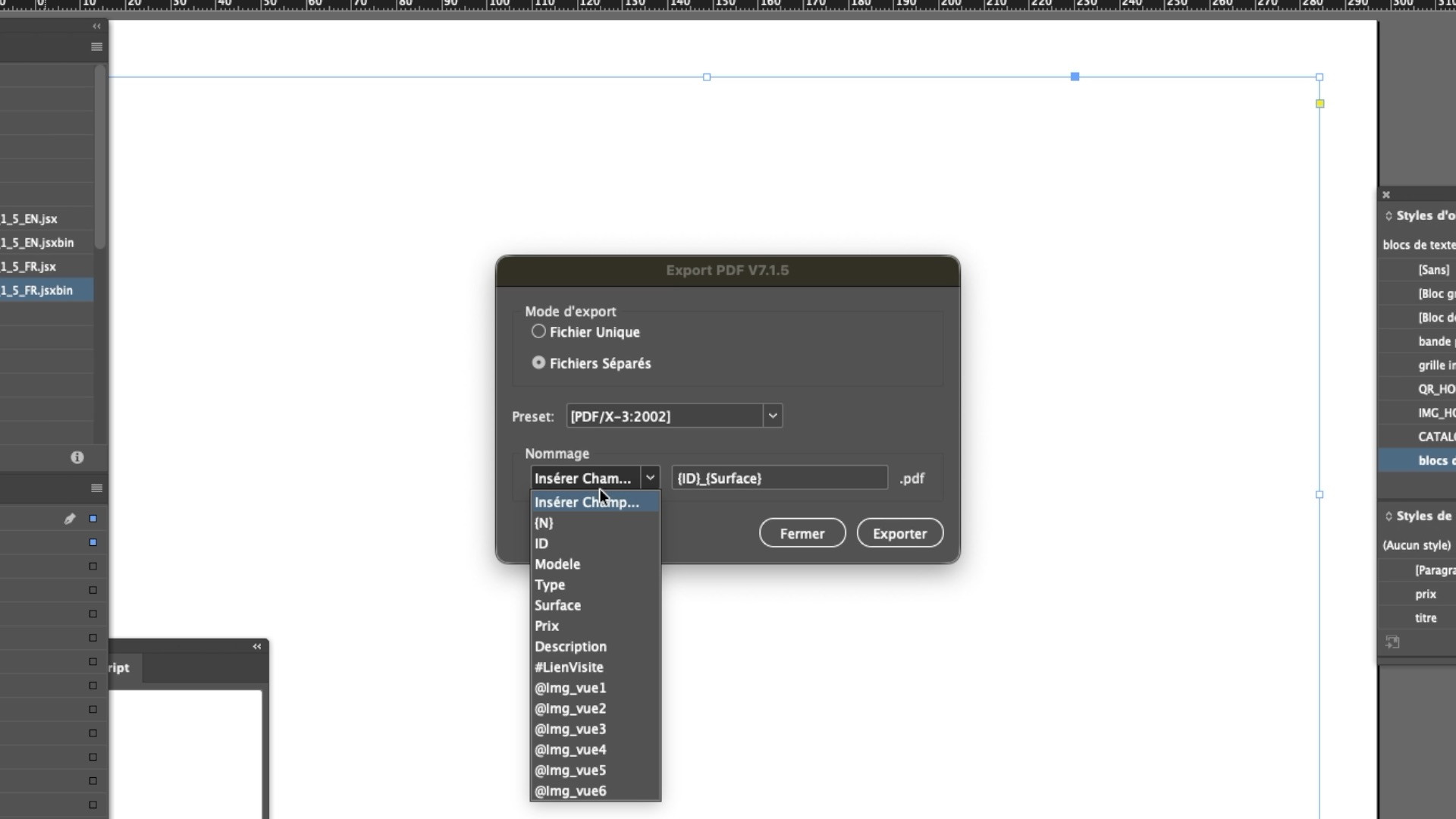Image resolution: width=1456 pixels, height=819 pixels.
Task: Choose Surface from the field list
Action: coord(557,605)
